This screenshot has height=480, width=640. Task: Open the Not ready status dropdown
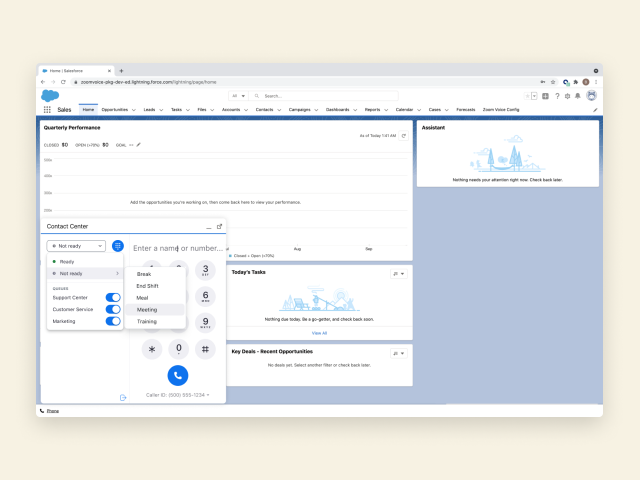tap(77, 245)
